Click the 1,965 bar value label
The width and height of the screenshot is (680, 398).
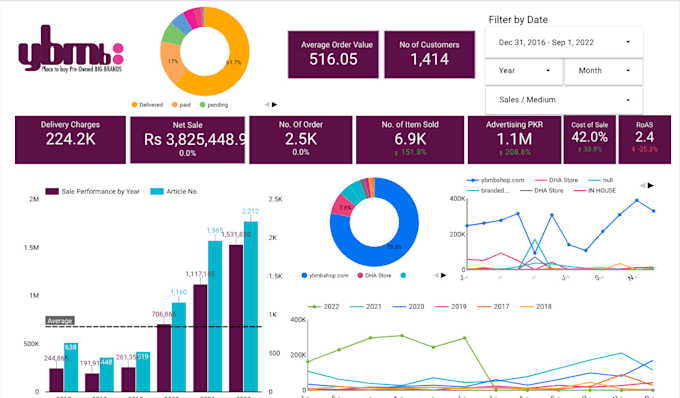215,231
